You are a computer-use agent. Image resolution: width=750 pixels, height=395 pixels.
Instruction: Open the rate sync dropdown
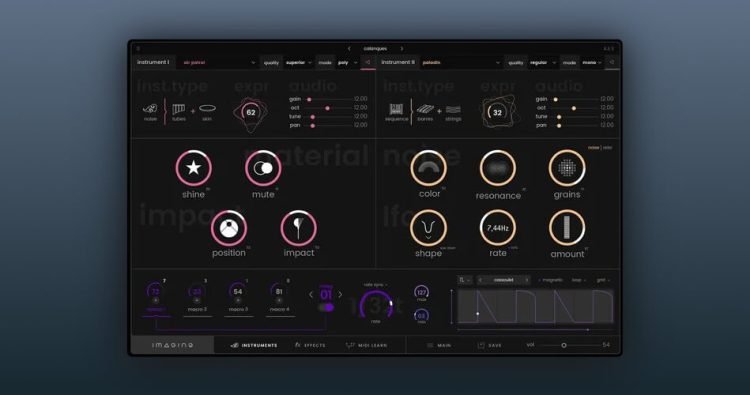[375, 285]
